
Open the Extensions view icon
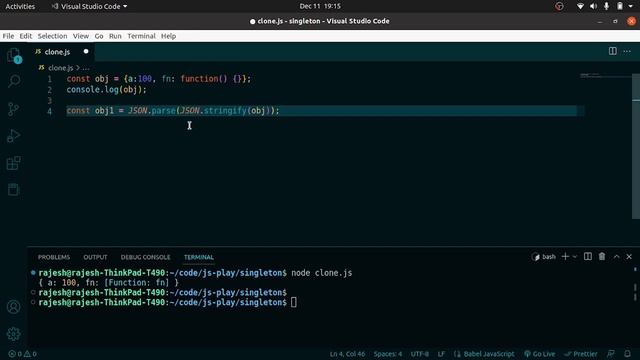pos(13,163)
